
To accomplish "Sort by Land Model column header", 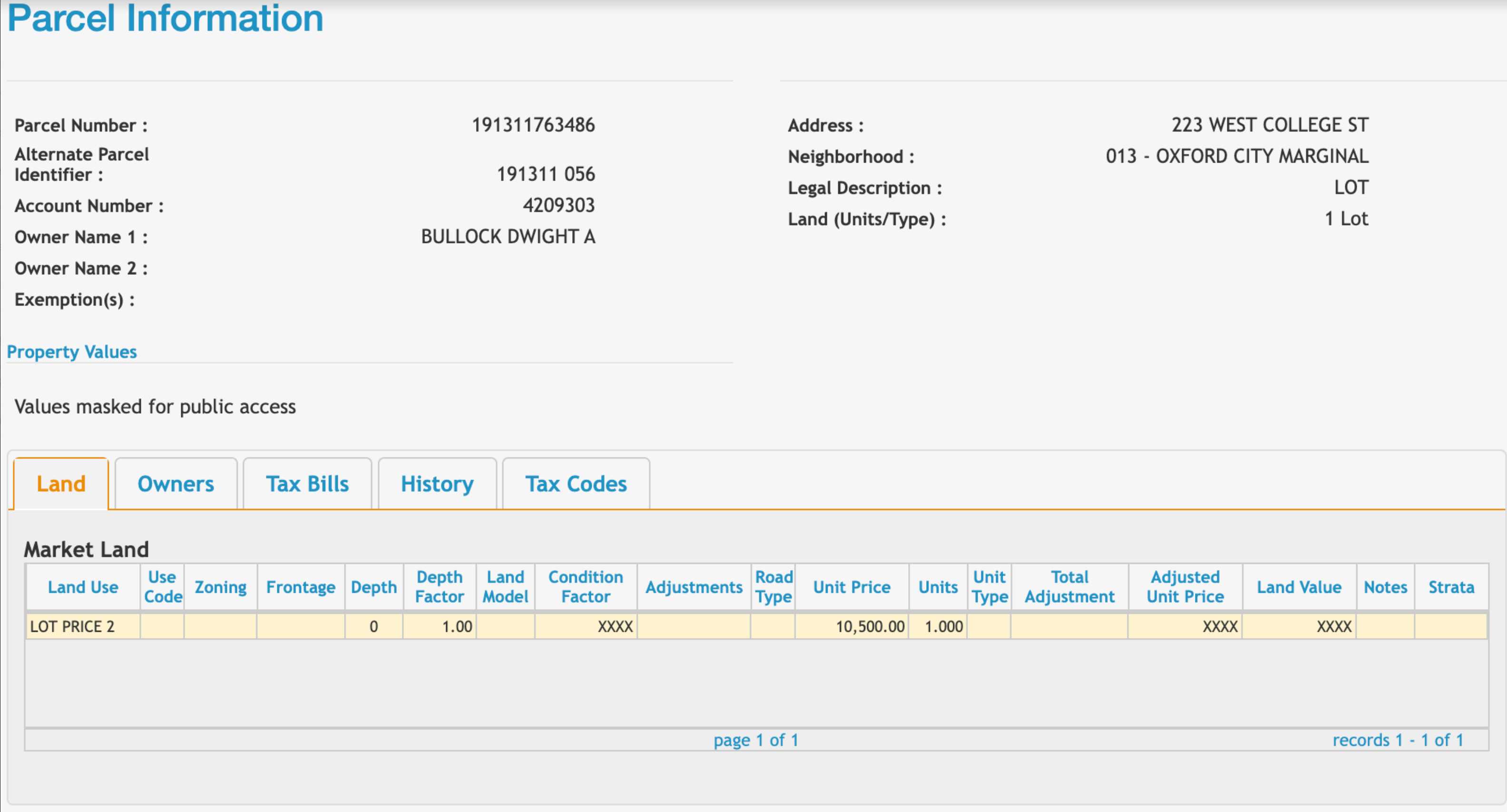I will (x=506, y=587).
